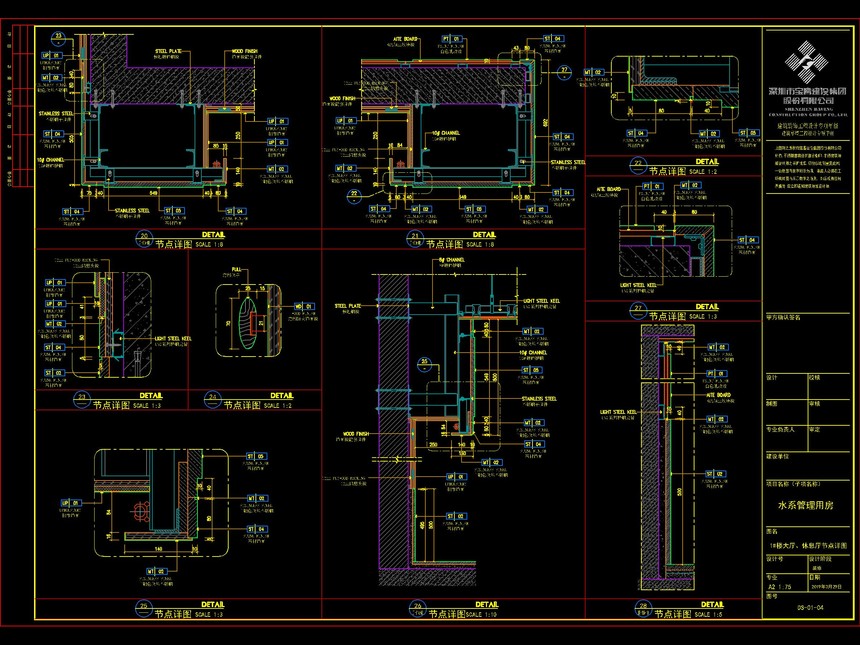Select the "LIGHT STEEL KEEL" label in detail 23
Image resolution: width=860 pixels, height=645 pixels.
click(173, 338)
